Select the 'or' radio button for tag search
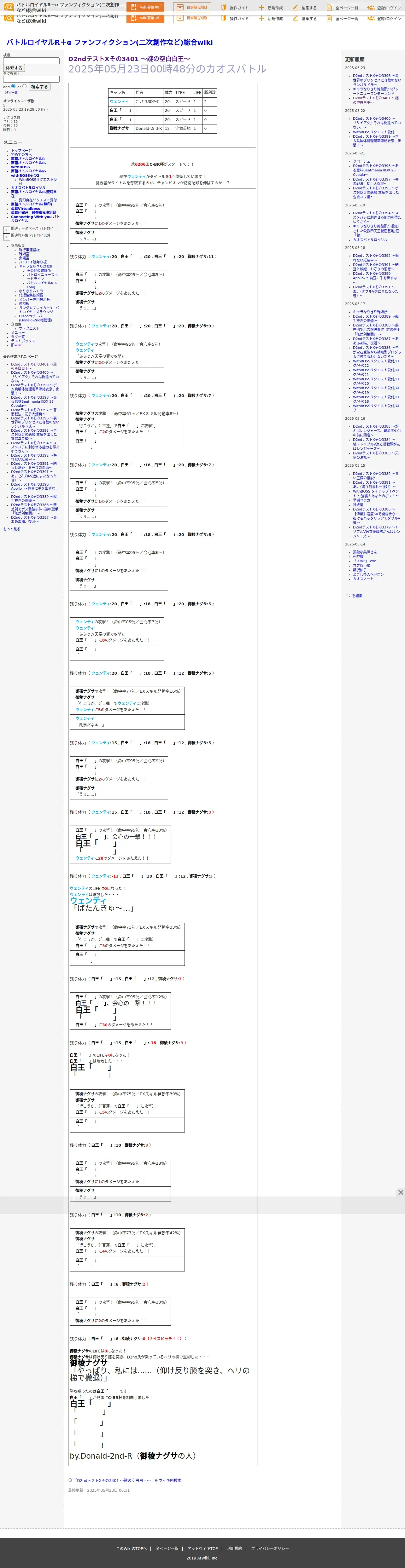Image resolution: width=405 pixels, height=1568 pixels. point(24,86)
